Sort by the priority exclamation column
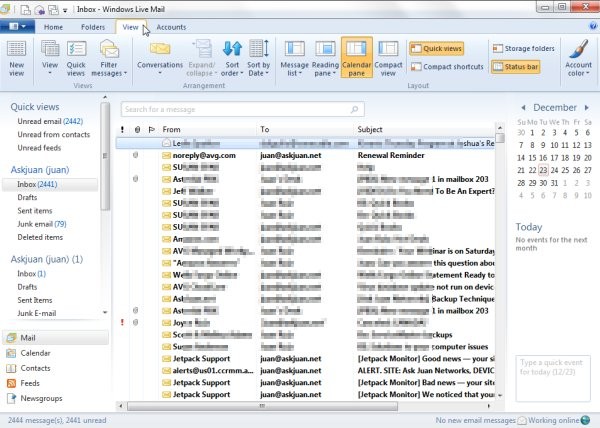The height and width of the screenshot is (428, 600). pyautogui.click(x=122, y=130)
